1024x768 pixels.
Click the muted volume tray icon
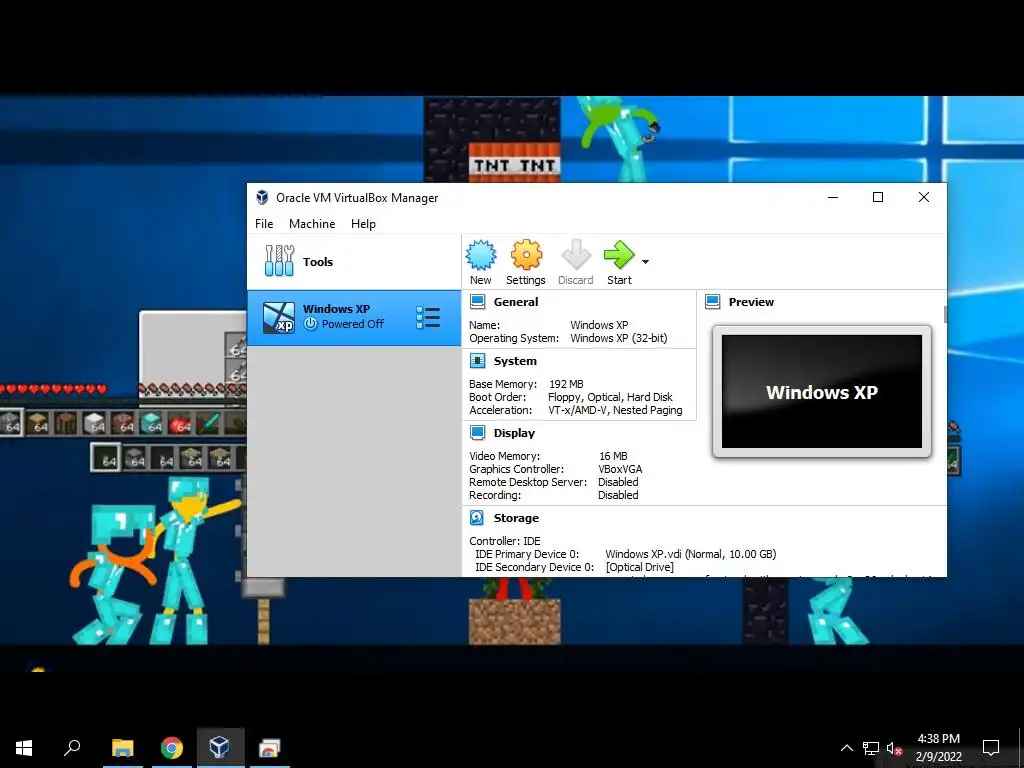point(894,748)
